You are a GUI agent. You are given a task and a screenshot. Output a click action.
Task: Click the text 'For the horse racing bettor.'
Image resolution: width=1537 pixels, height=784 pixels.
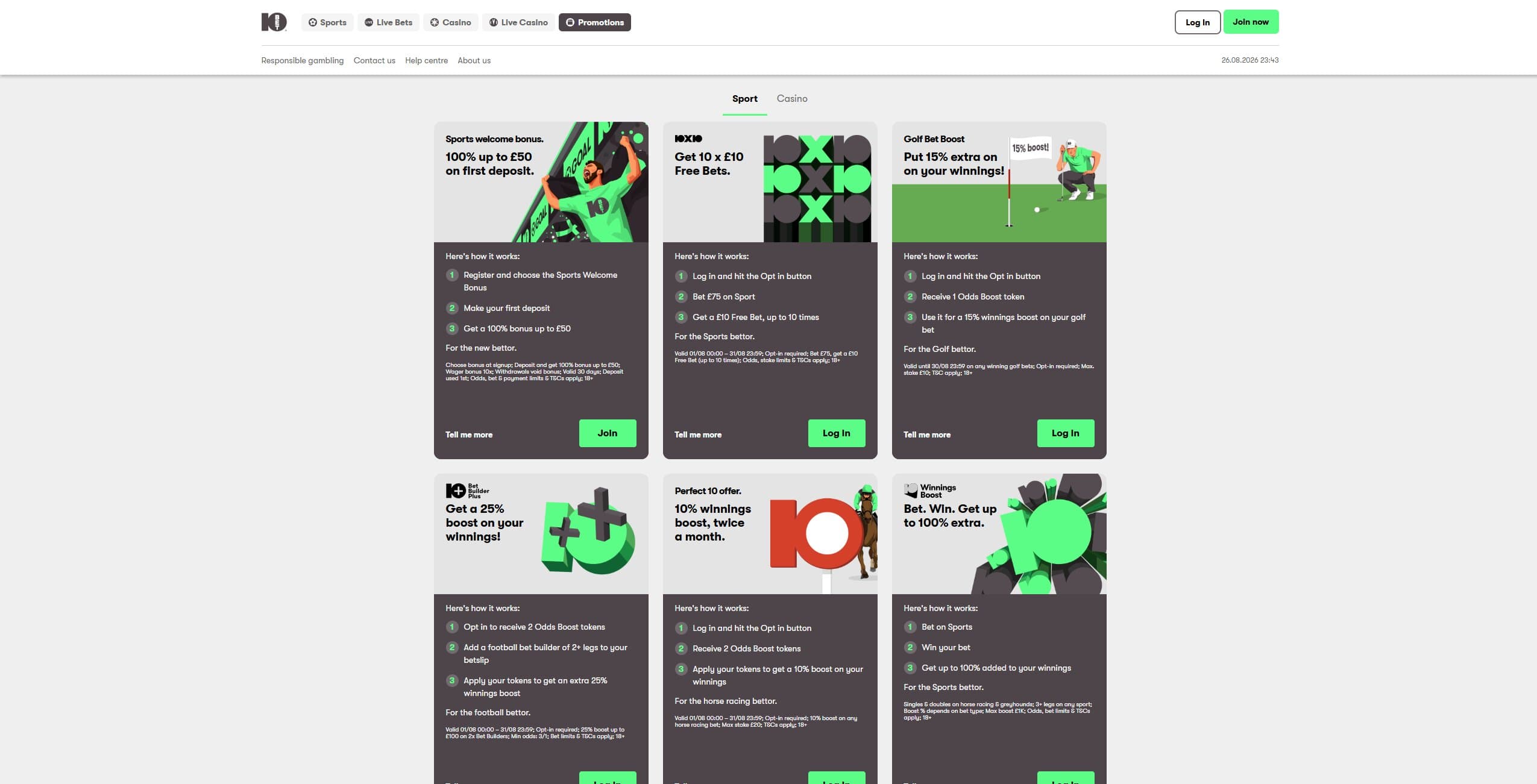pos(726,701)
